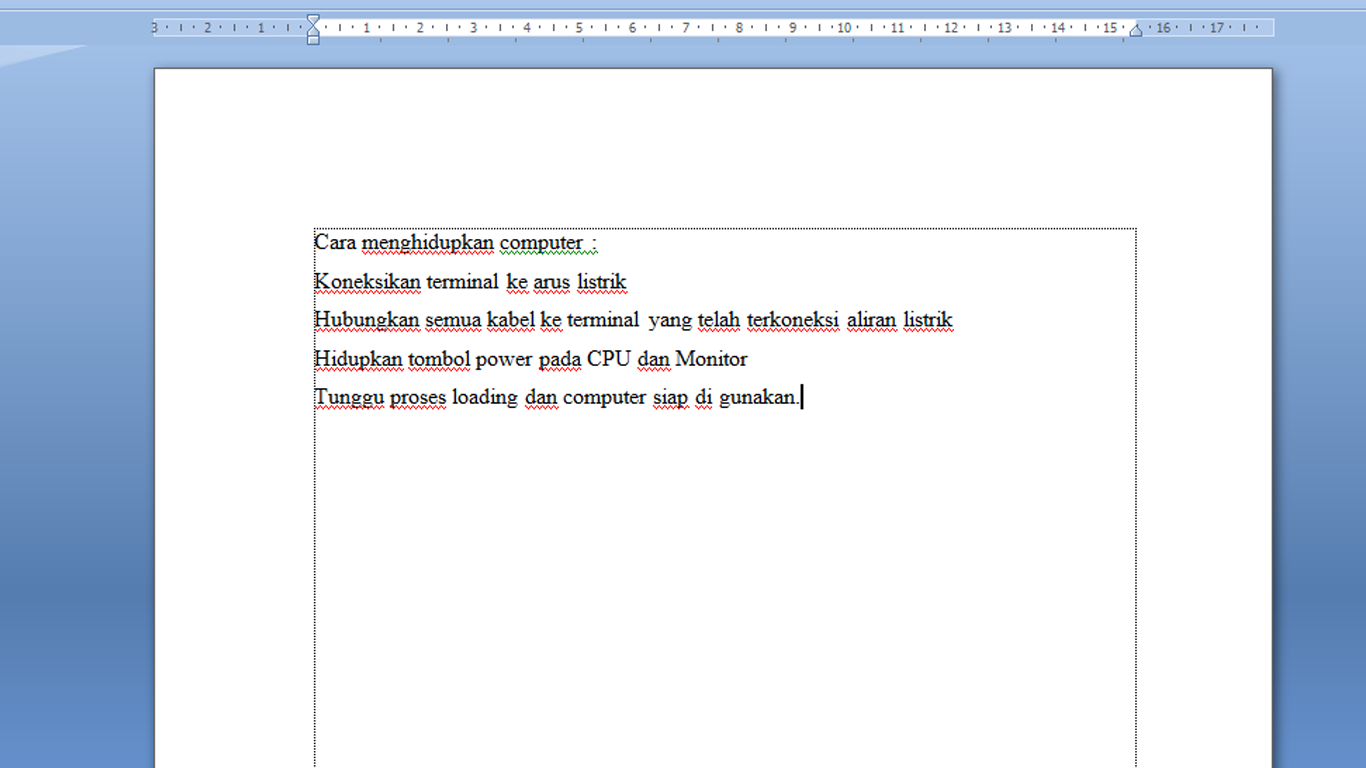Click the word 'Tunggu' starting the last line
This screenshot has width=1366, height=768.
tap(348, 397)
